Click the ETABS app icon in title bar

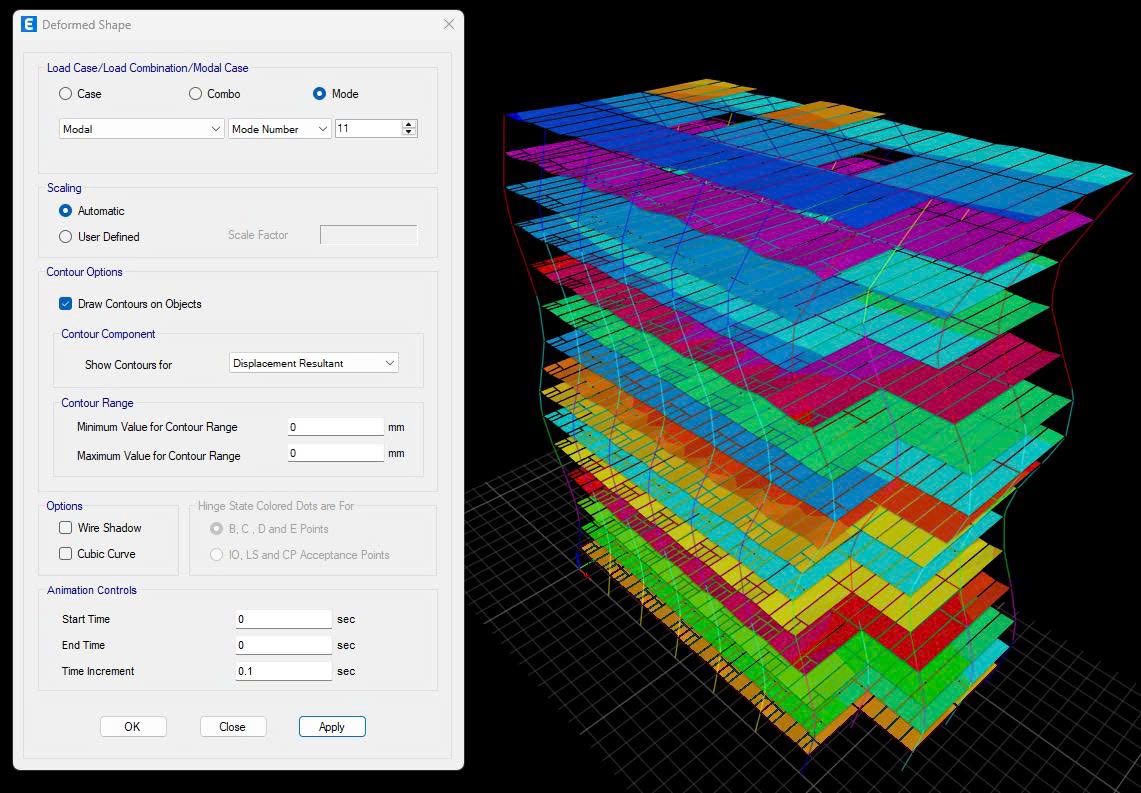29,25
